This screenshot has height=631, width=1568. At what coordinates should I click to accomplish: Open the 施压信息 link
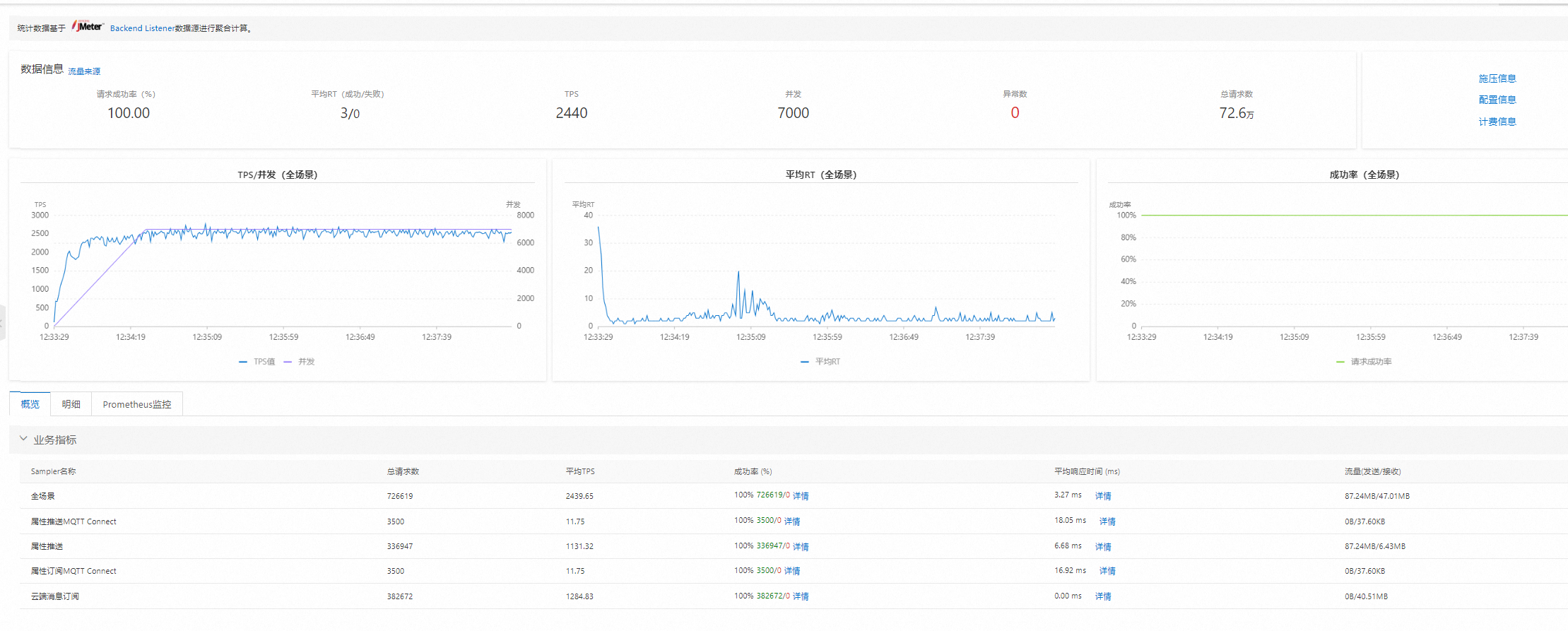[x=1497, y=78]
